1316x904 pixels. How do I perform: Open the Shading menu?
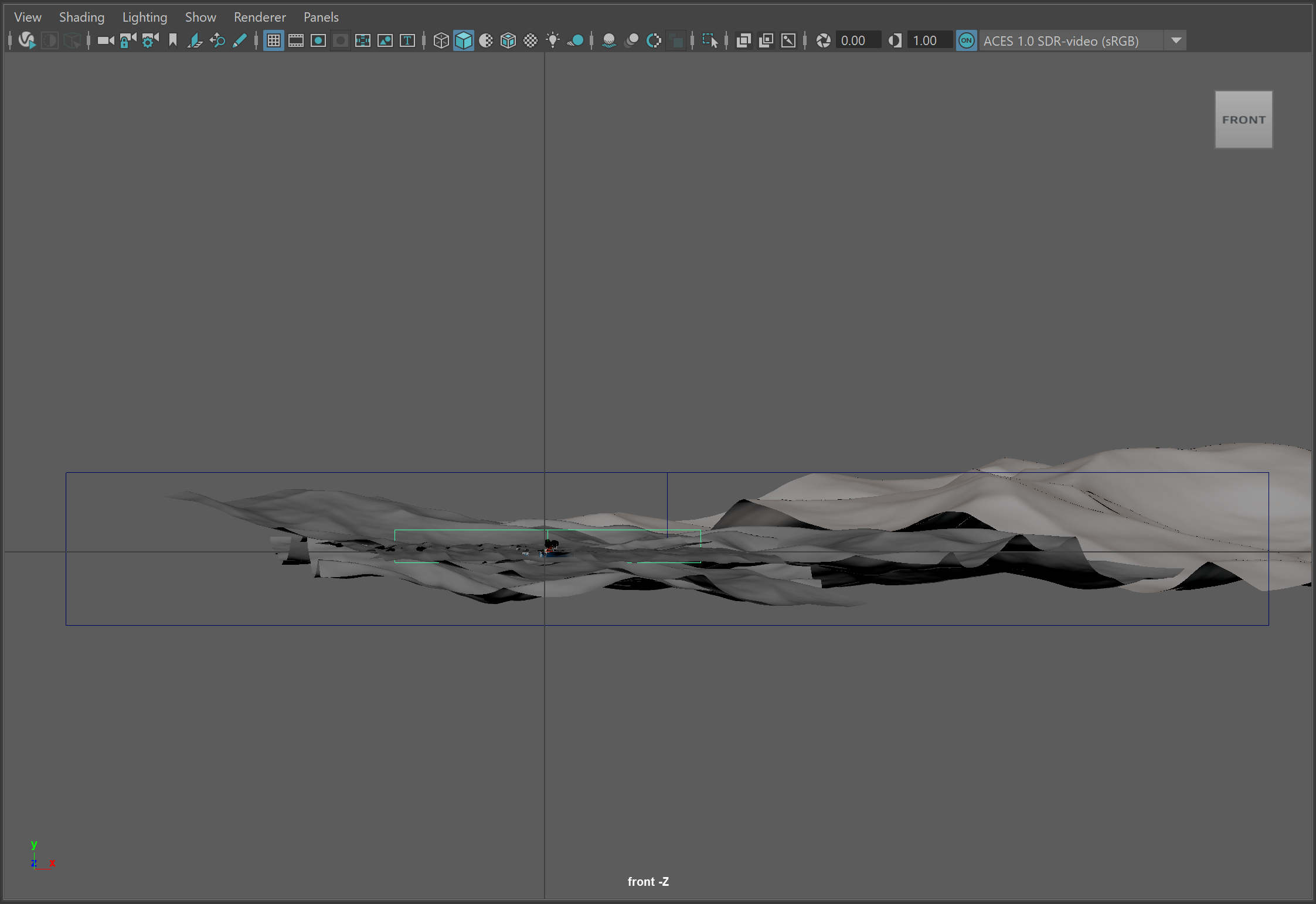pos(81,17)
